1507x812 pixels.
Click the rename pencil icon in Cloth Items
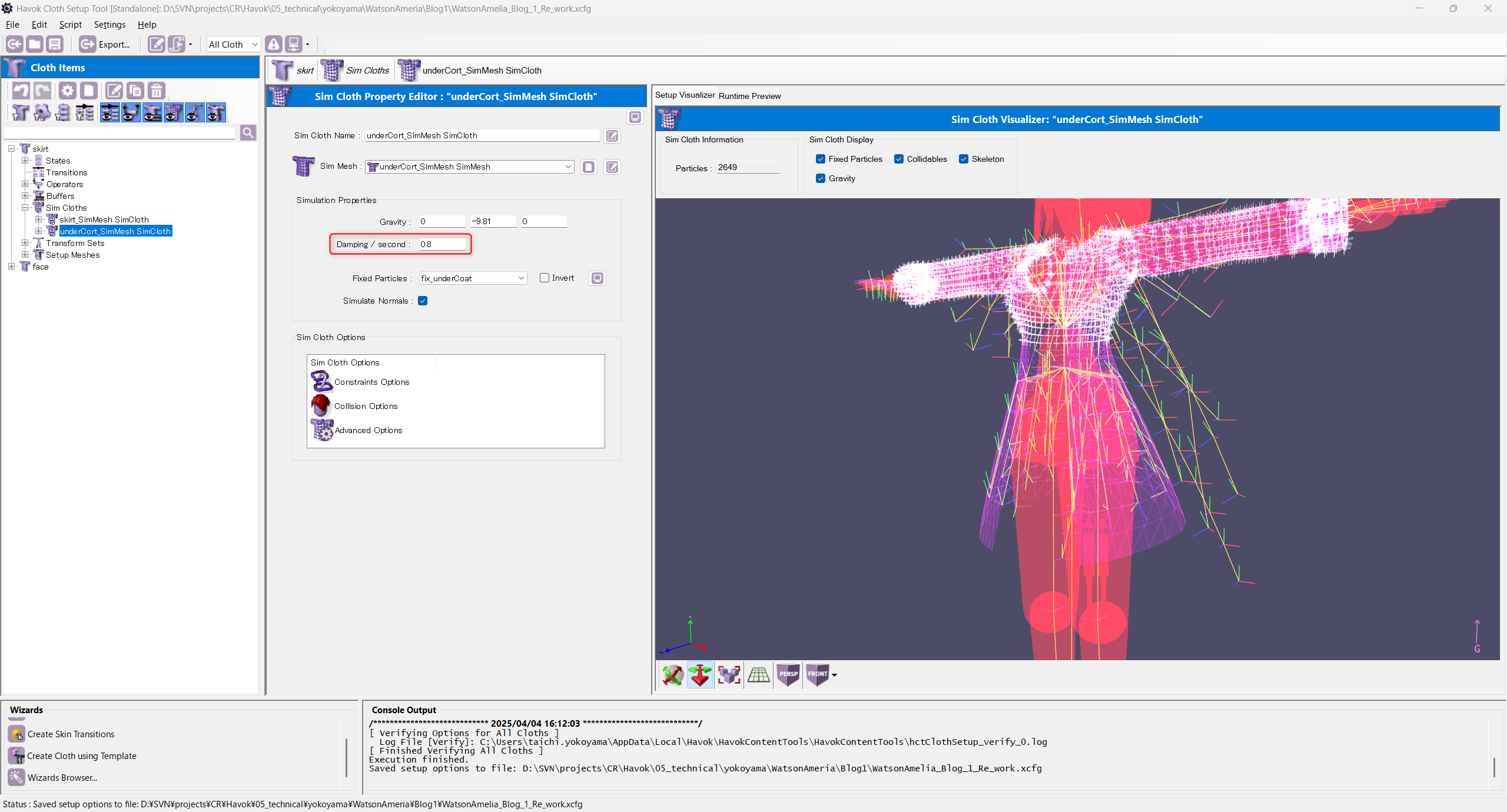point(114,91)
